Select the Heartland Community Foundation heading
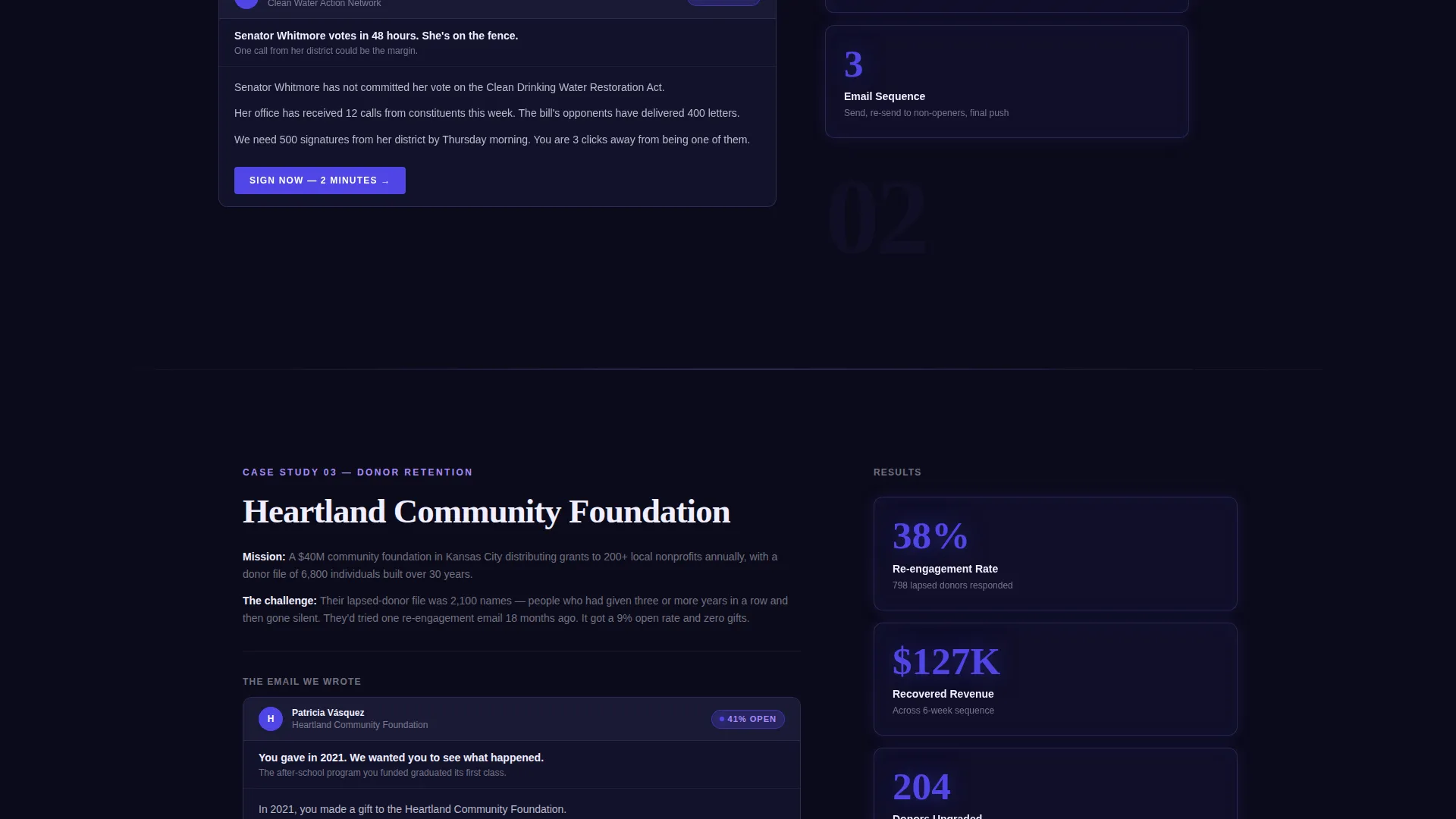The width and height of the screenshot is (1456, 819). coord(486,512)
